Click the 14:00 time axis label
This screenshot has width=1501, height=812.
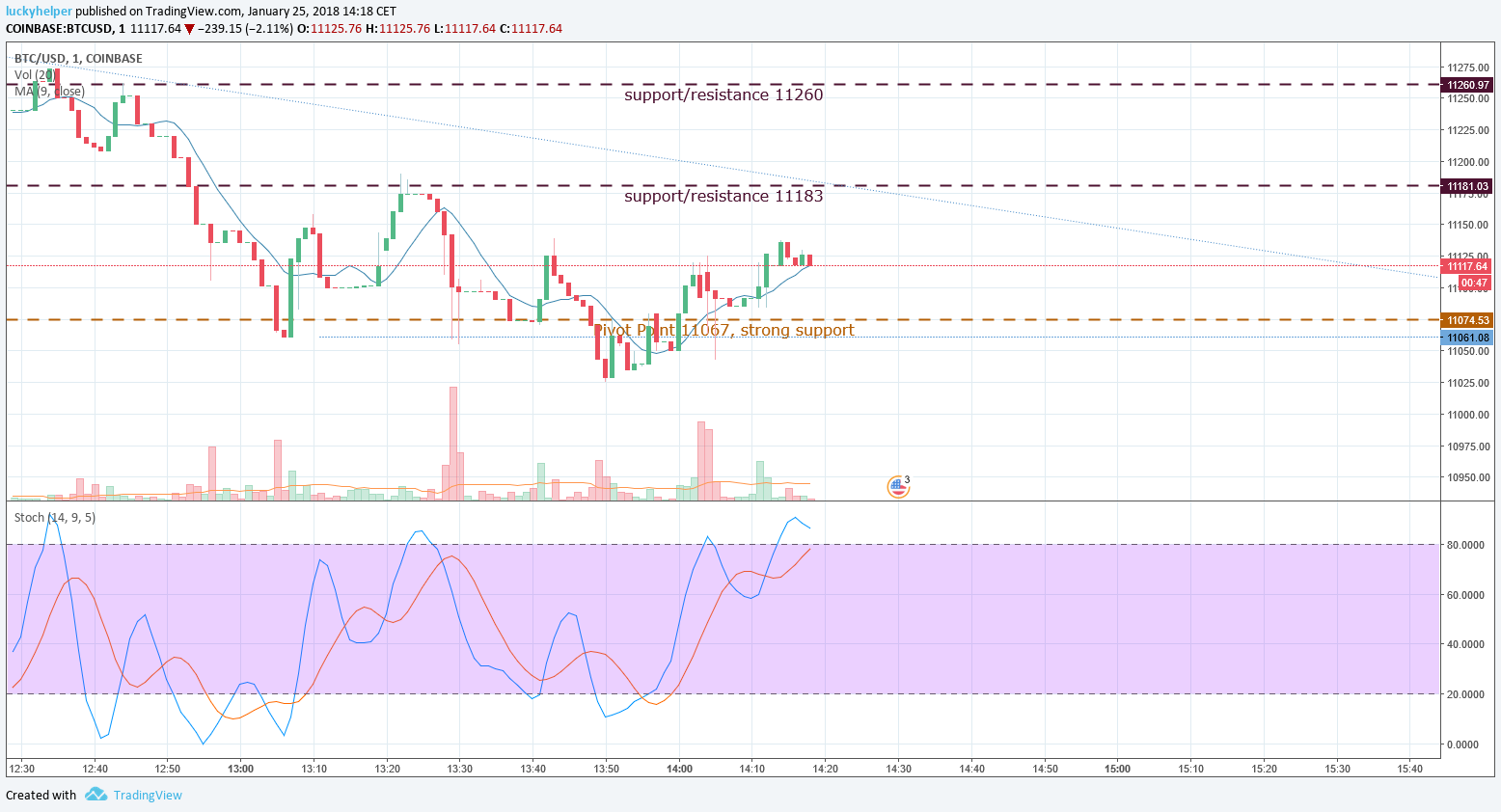coord(679,769)
